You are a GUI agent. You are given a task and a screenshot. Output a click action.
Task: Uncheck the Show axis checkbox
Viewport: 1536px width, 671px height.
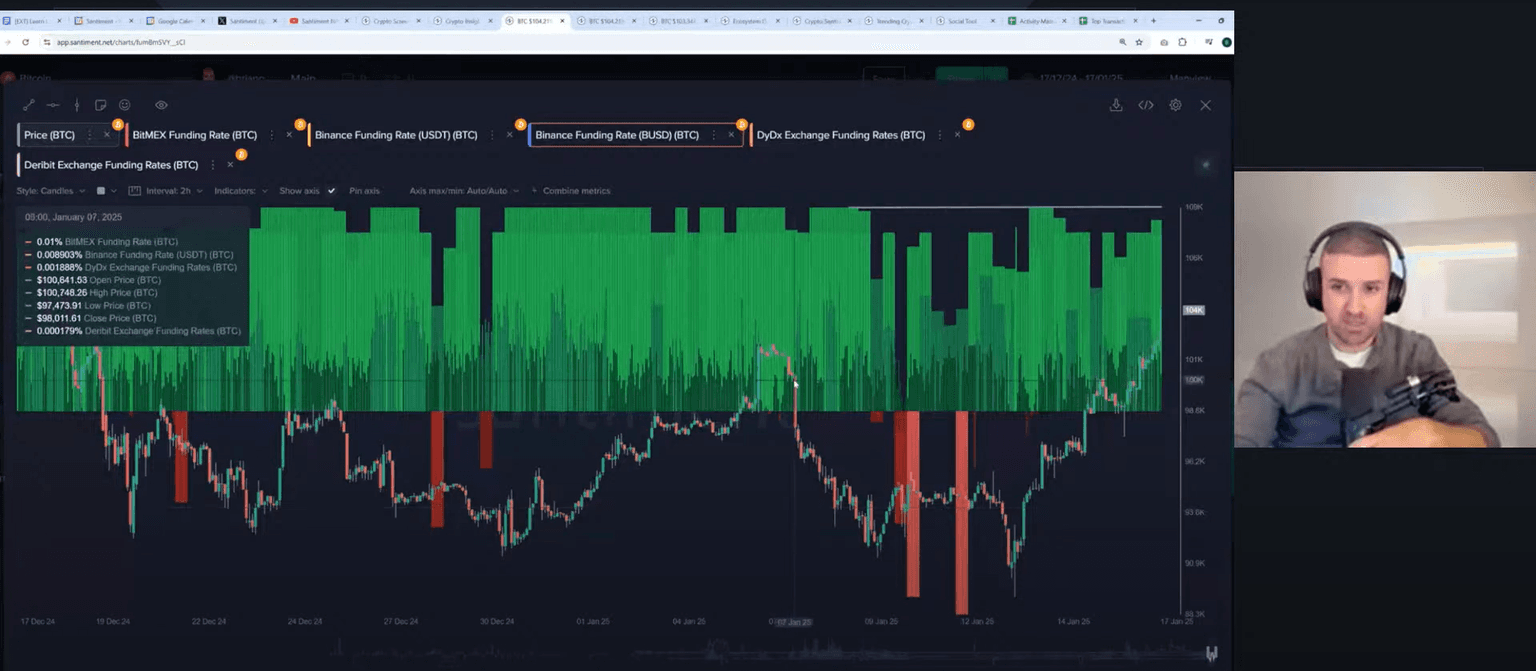click(x=331, y=190)
